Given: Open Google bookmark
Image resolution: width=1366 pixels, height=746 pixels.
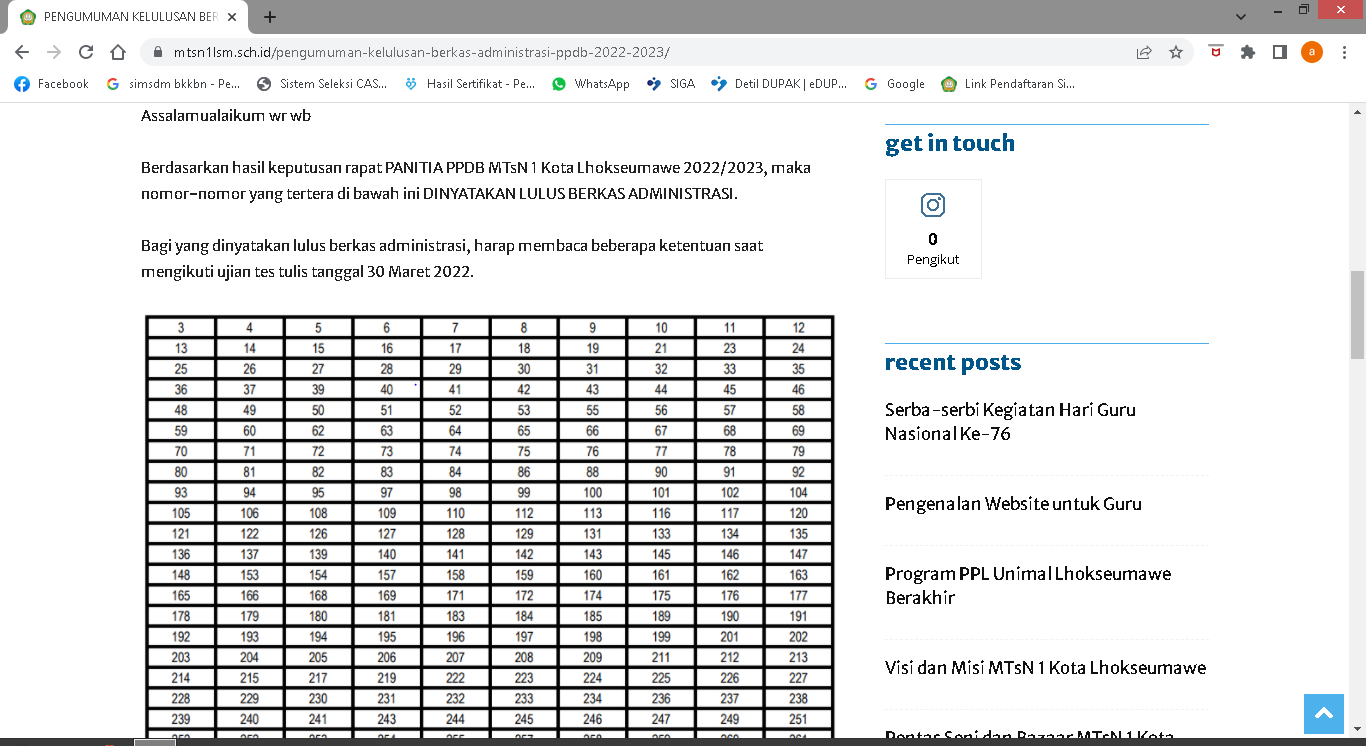Looking at the screenshot, I should point(895,84).
